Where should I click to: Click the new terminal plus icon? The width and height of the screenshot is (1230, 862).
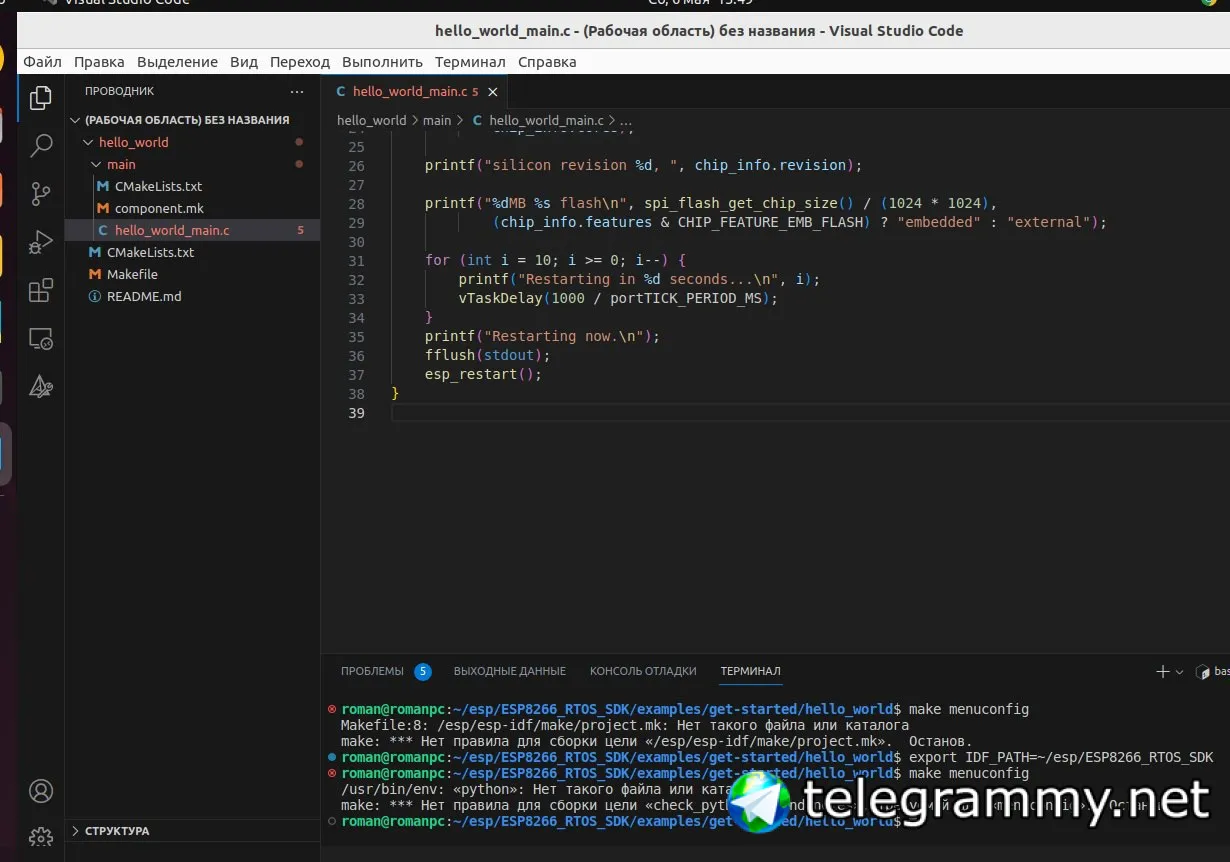[x=1162, y=672]
